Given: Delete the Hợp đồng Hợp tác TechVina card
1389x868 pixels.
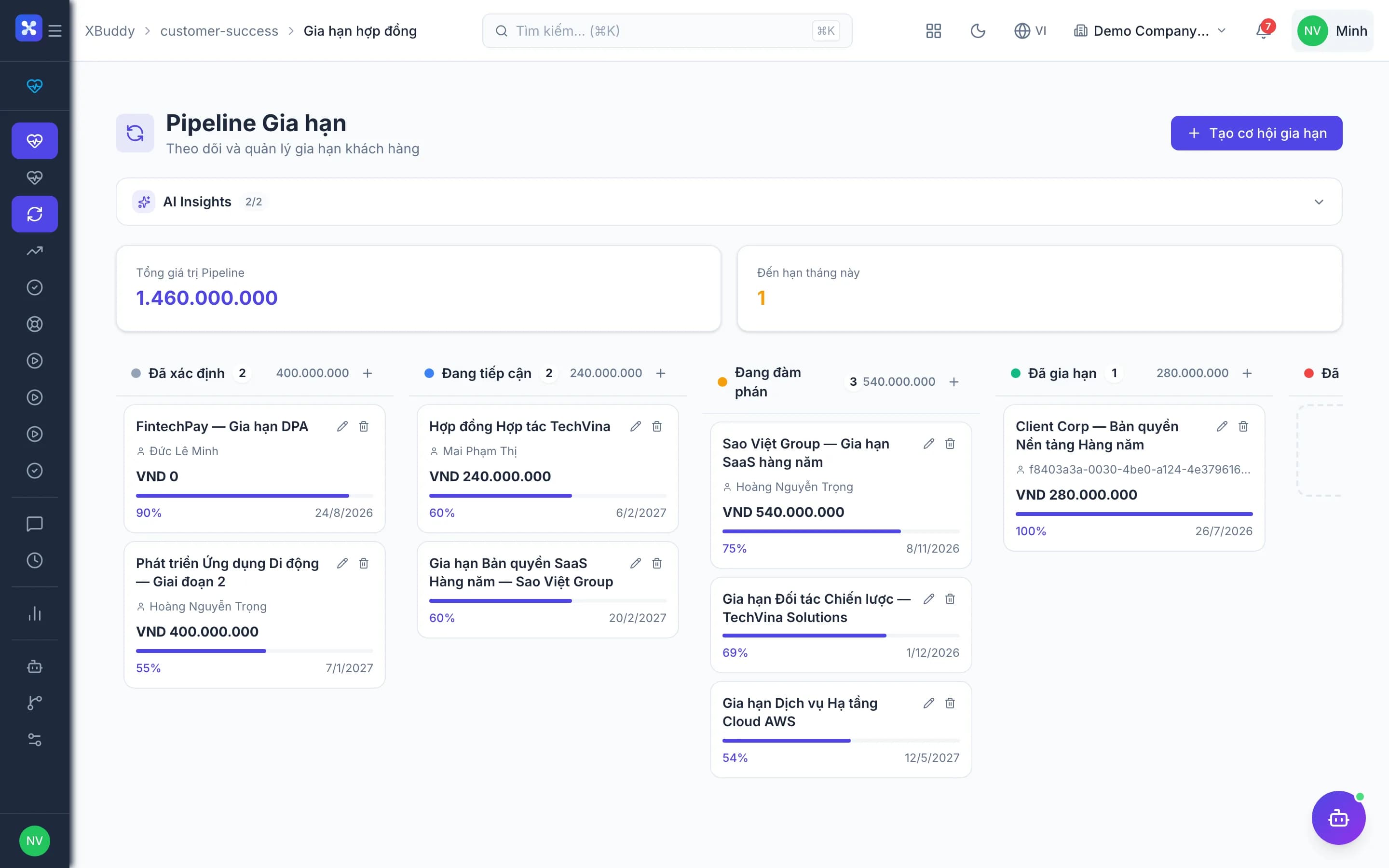Looking at the screenshot, I should tap(656, 427).
